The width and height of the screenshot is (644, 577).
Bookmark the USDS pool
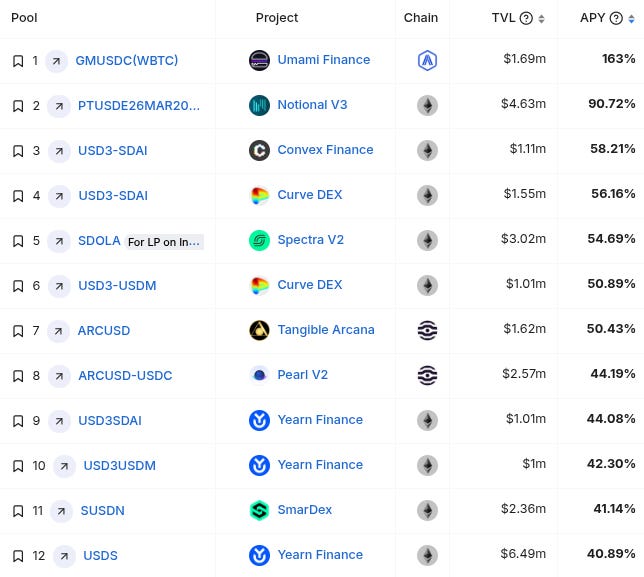click(18, 556)
